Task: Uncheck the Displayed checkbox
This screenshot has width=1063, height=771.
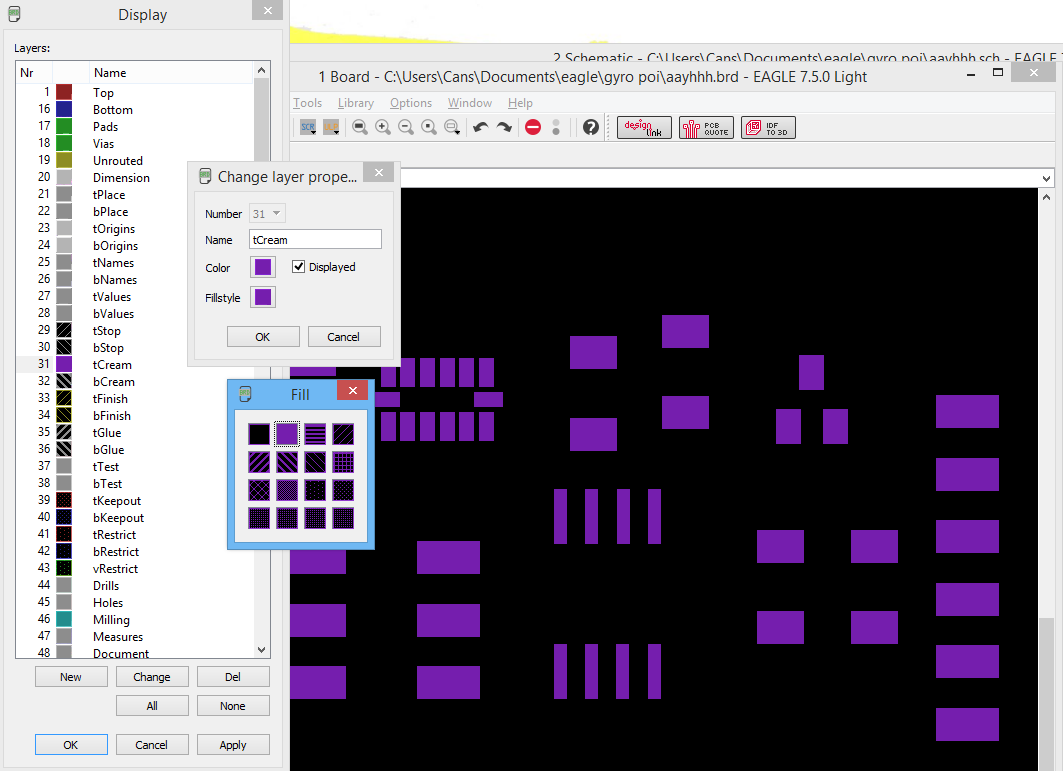Action: pos(299,267)
